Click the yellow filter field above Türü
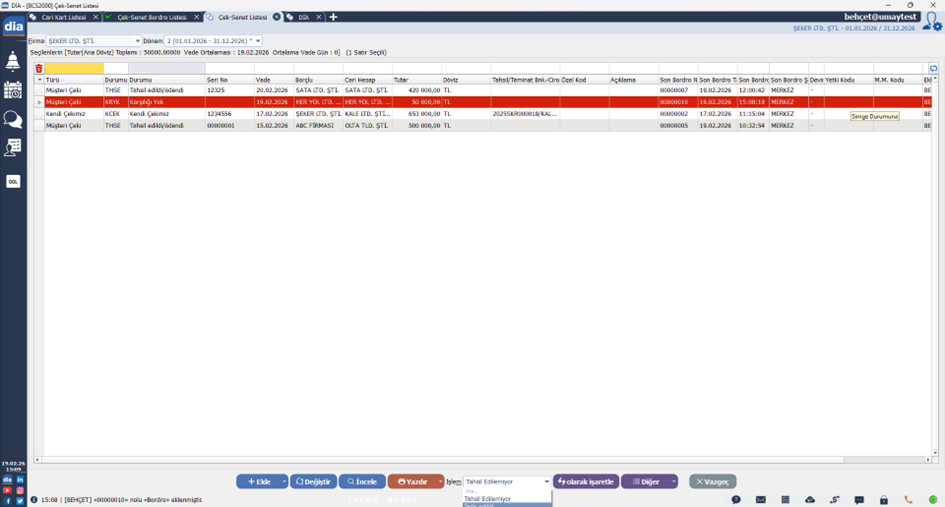The image size is (945, 507). 74,69
